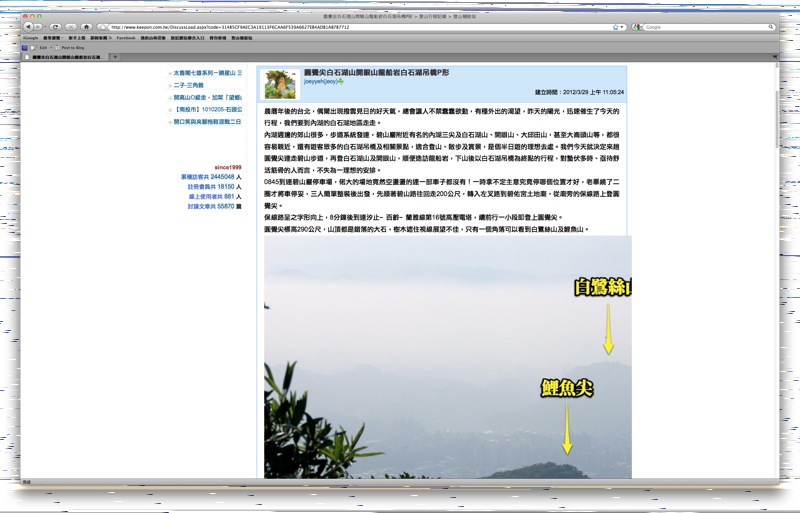Open the sidebar link 二子-三角錐
This screenshot has height=513, width=800.
click(188, 85)
